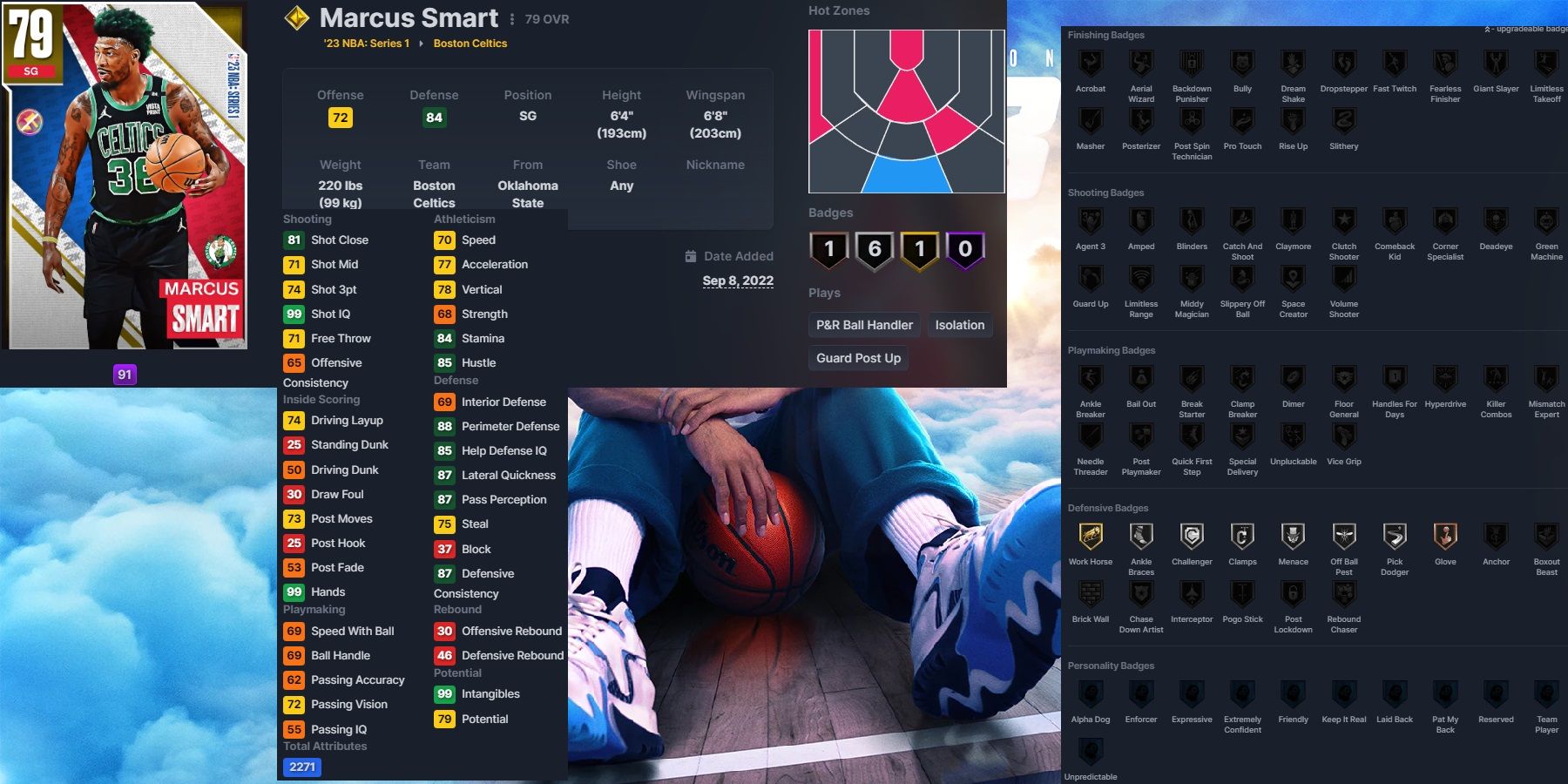Click the Marcus Smart player card image

[125, 175]
